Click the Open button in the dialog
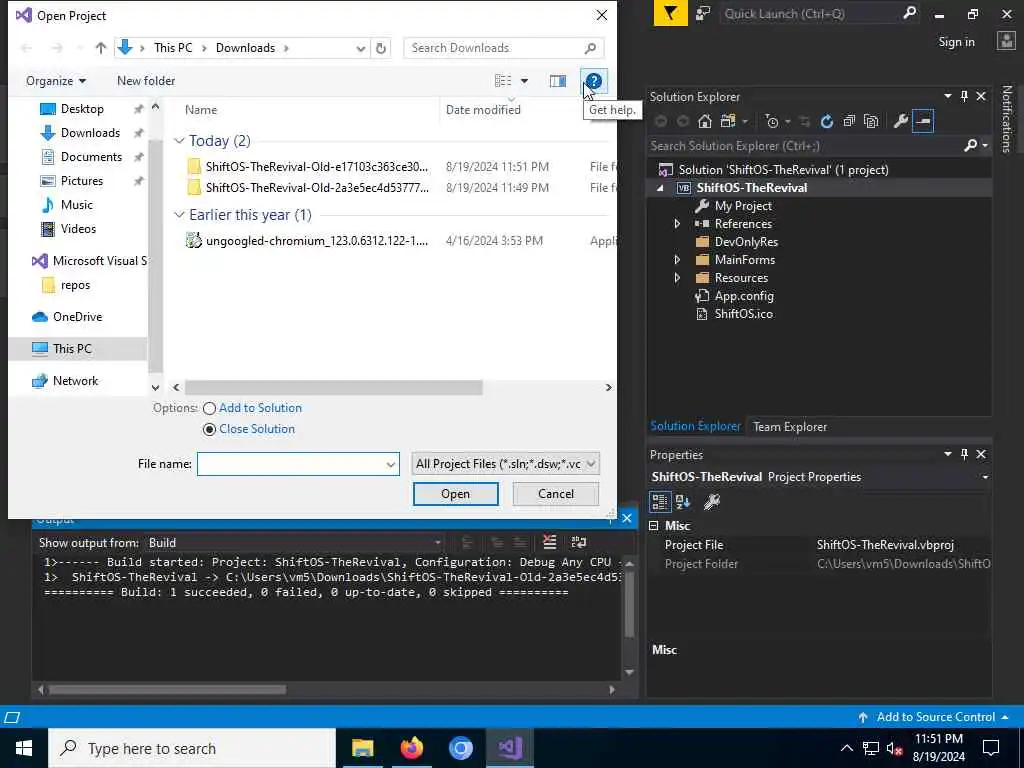 [x=455, y=494]
